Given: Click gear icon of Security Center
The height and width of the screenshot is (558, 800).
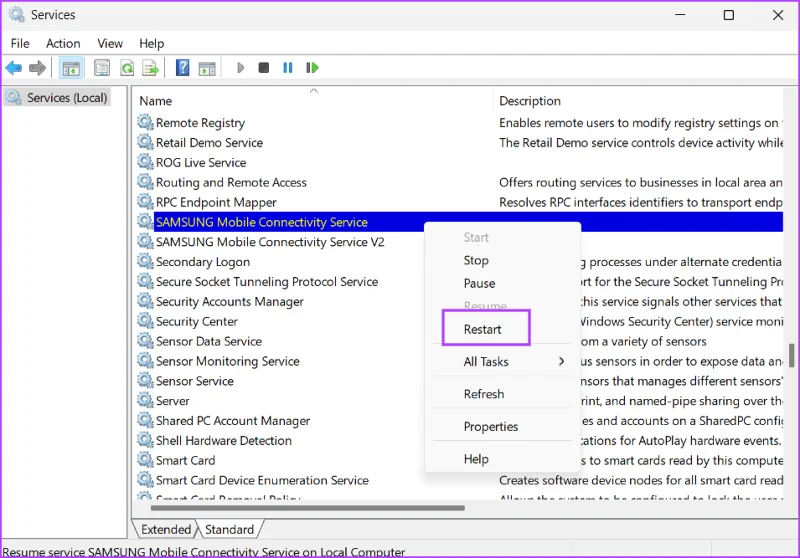Looking at the screenshot, I should 145,321.
